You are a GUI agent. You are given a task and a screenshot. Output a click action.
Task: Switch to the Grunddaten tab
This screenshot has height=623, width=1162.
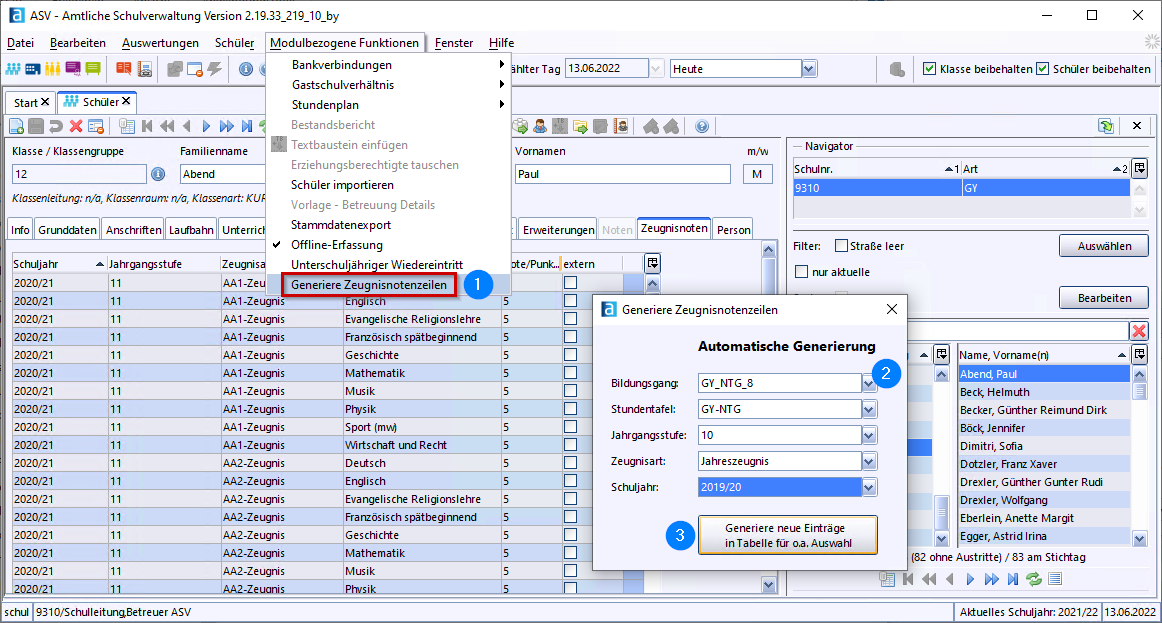click(67, 230)
